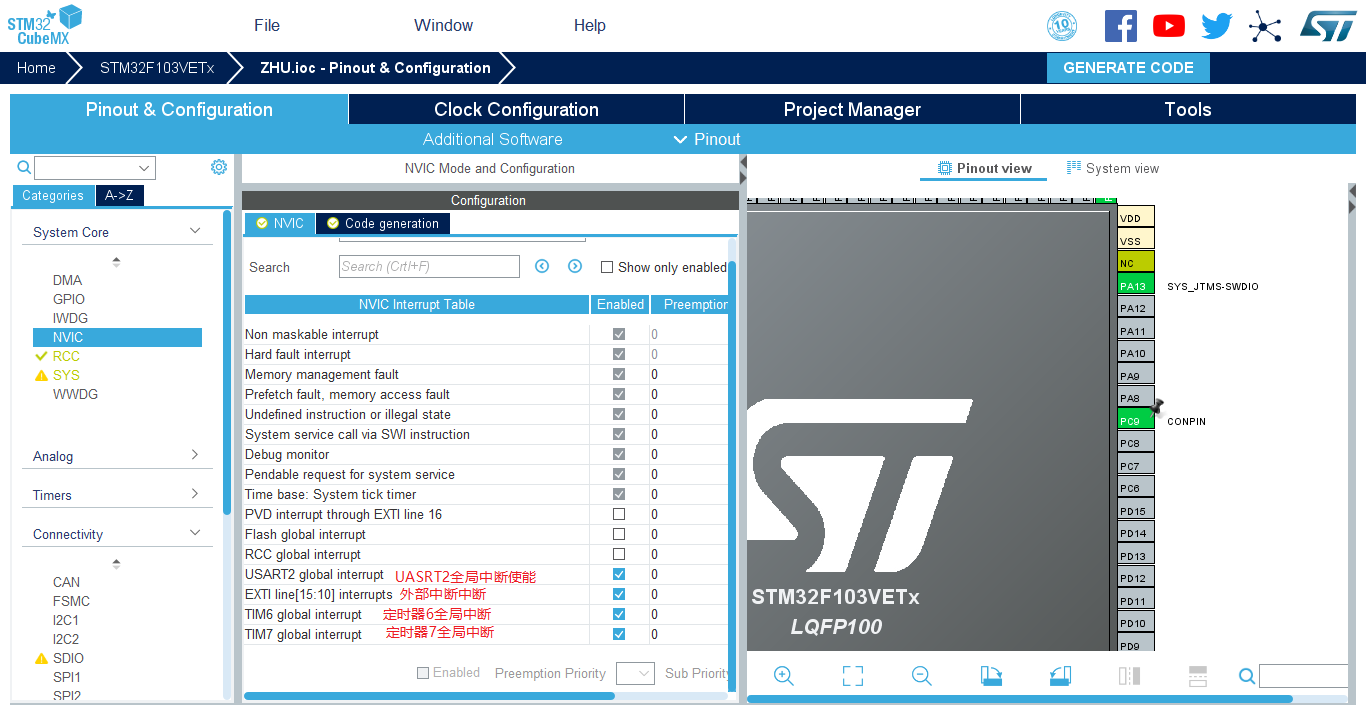Select pin PA13 on the chip

tap(1136, 286)
